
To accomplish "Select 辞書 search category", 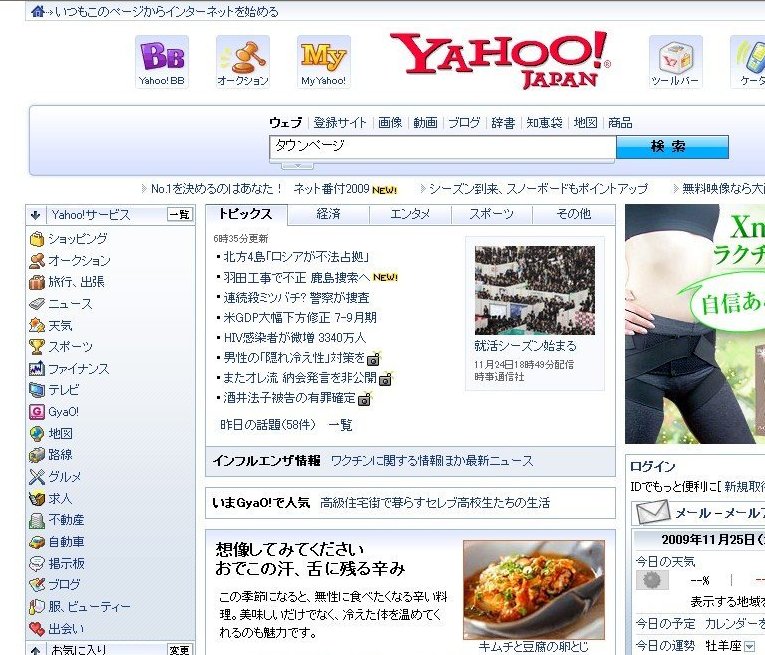I will click(503, 122).
